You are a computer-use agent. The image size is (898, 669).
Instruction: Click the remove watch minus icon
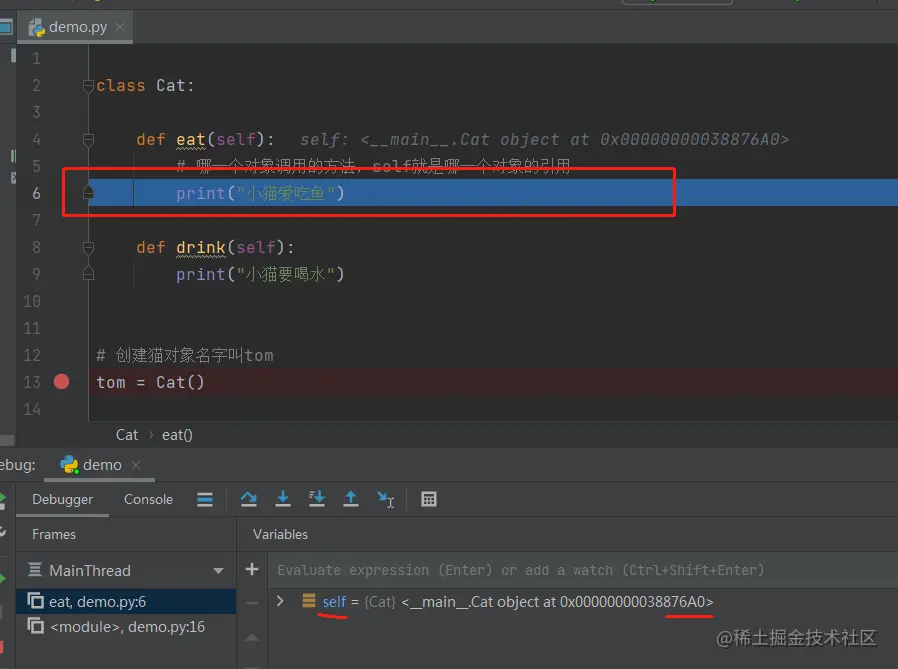252,603
